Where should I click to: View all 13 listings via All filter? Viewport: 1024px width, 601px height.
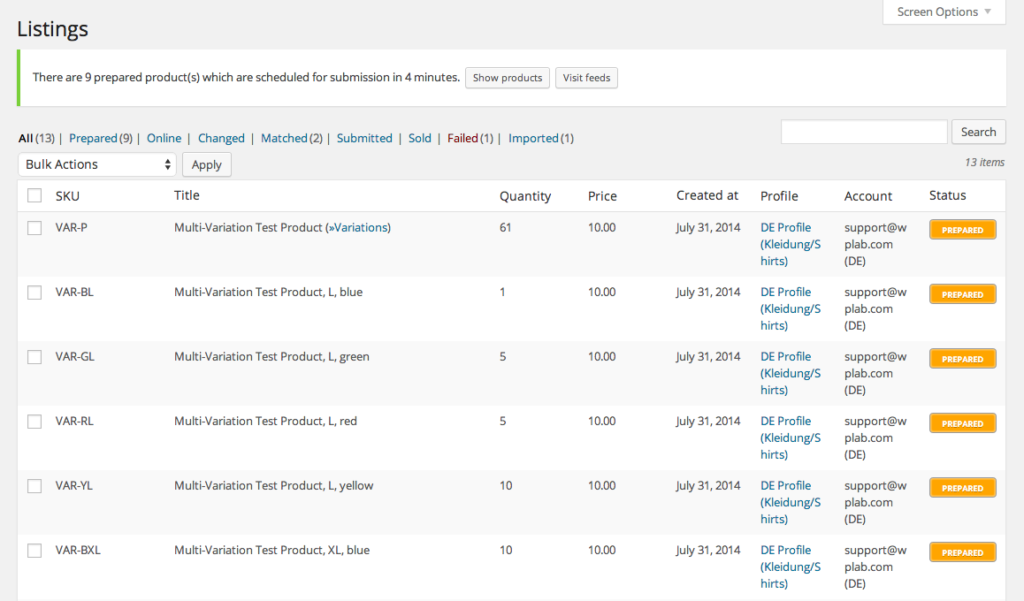tap(25, 138)
